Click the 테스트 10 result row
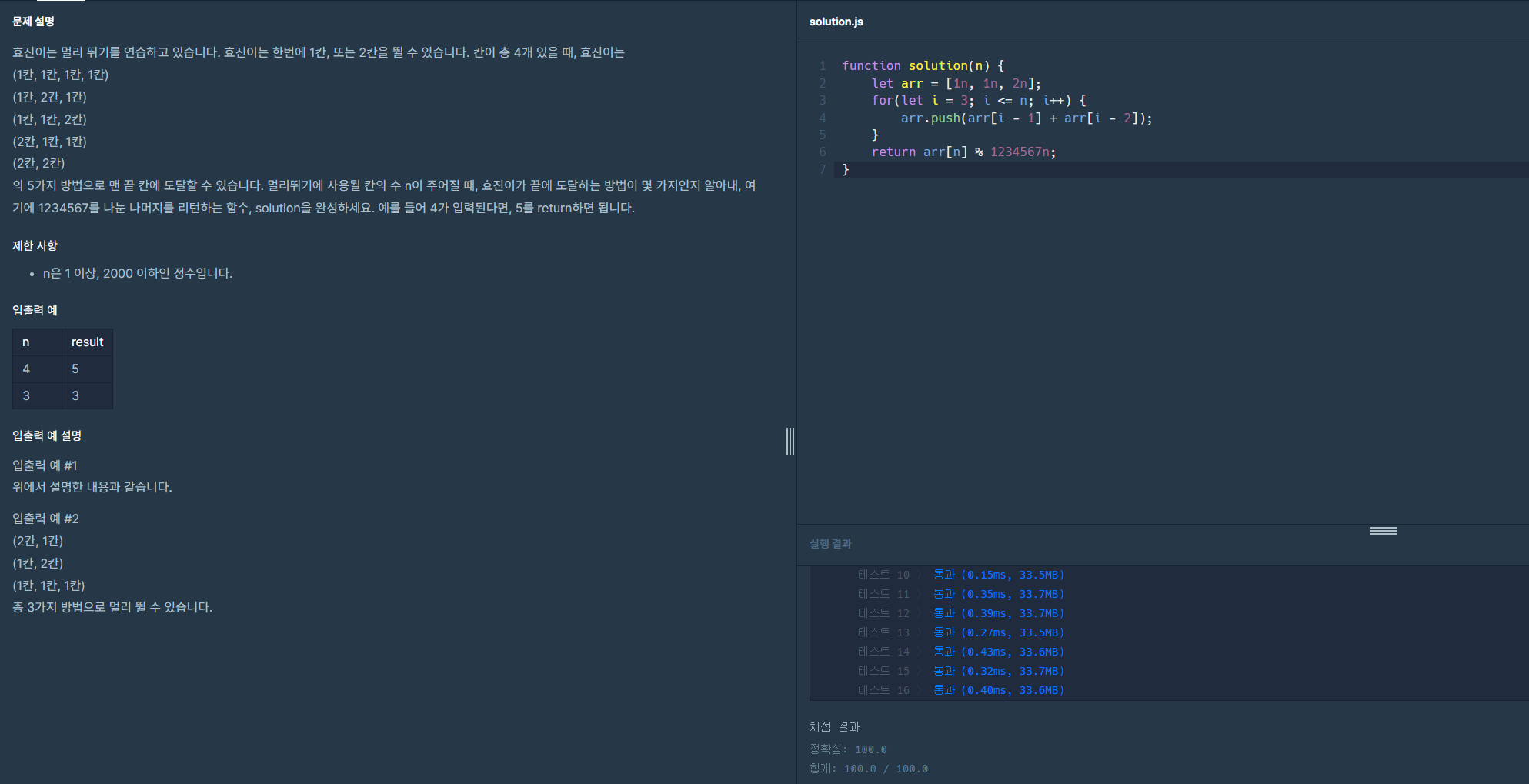The width and height of the screenshot is (1529, 784). pyautogui.click(x=961, y=575)
